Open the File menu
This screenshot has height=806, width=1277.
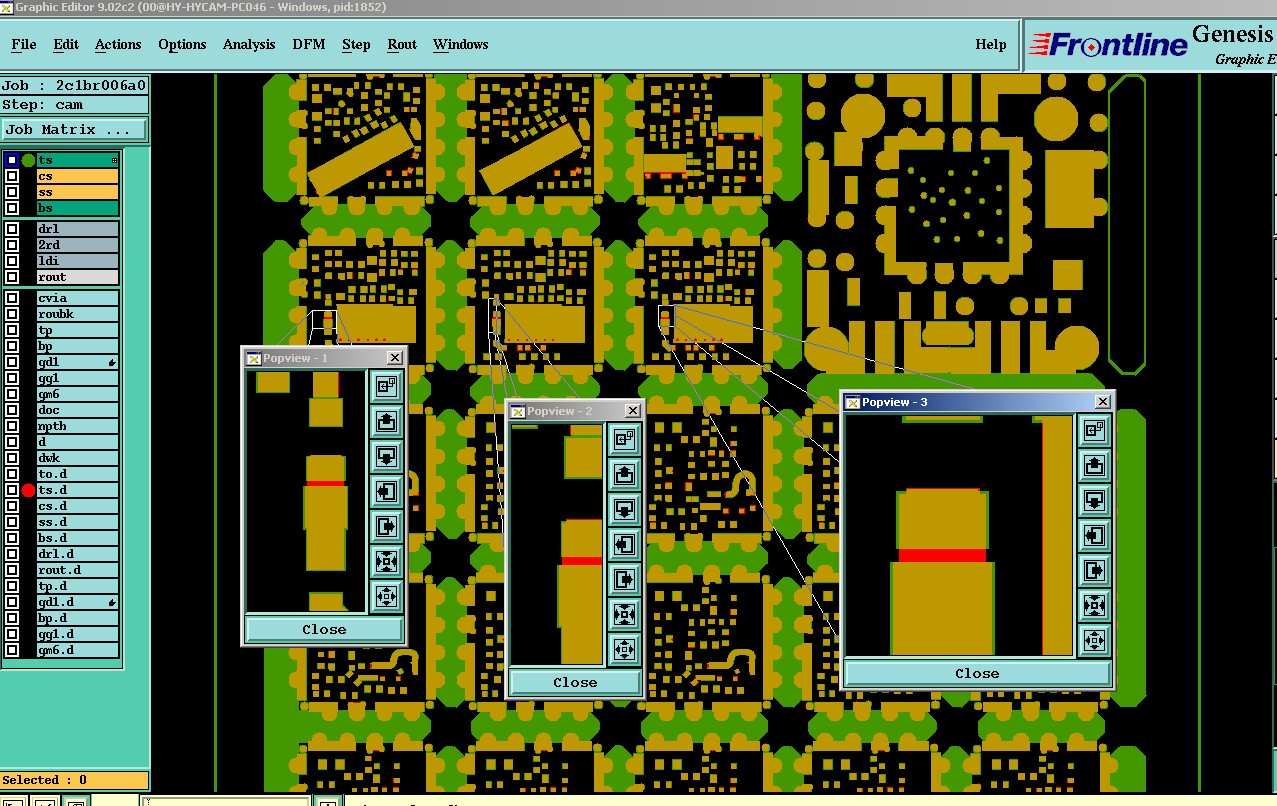[24, 44]
